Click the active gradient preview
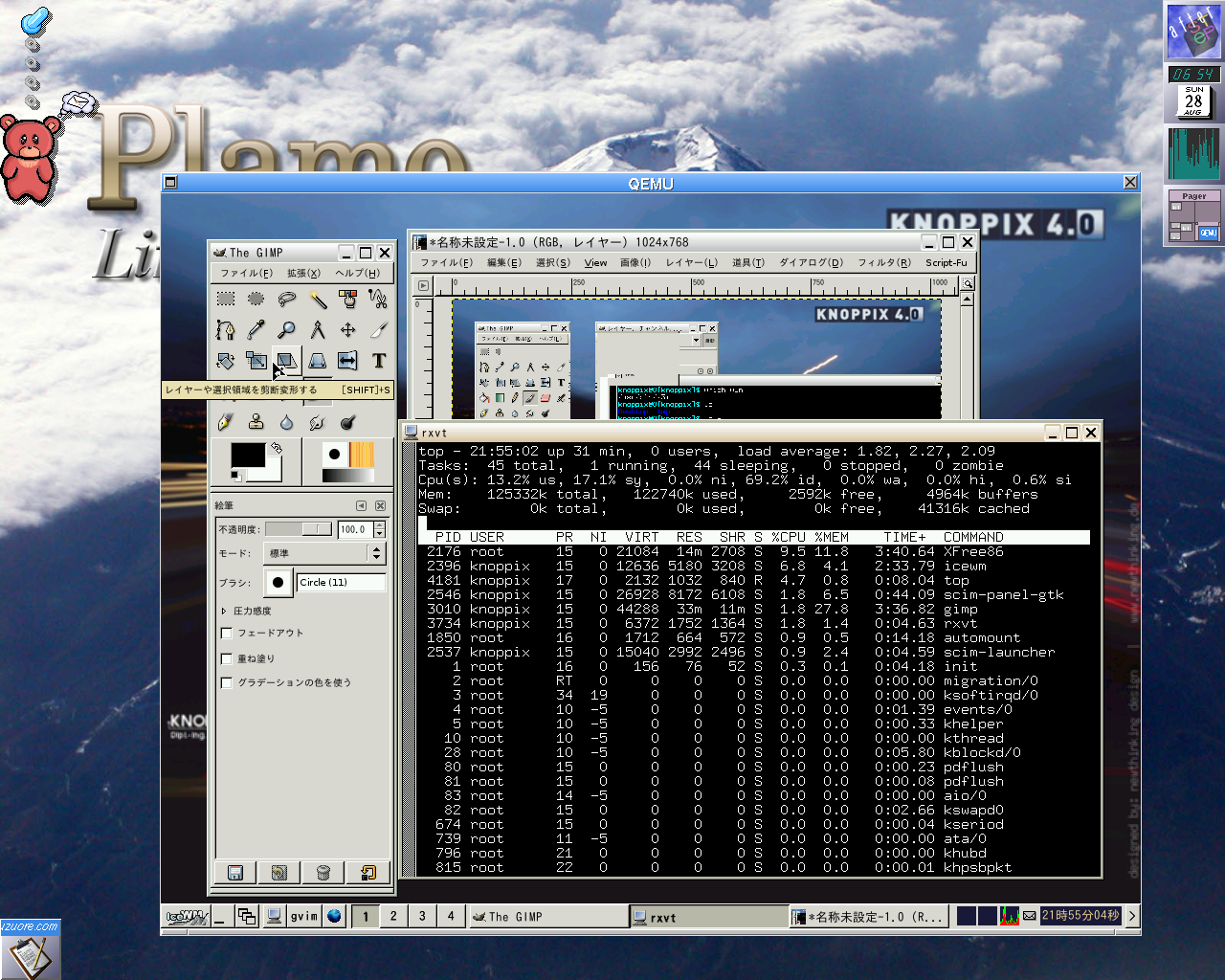 point(348,476)
